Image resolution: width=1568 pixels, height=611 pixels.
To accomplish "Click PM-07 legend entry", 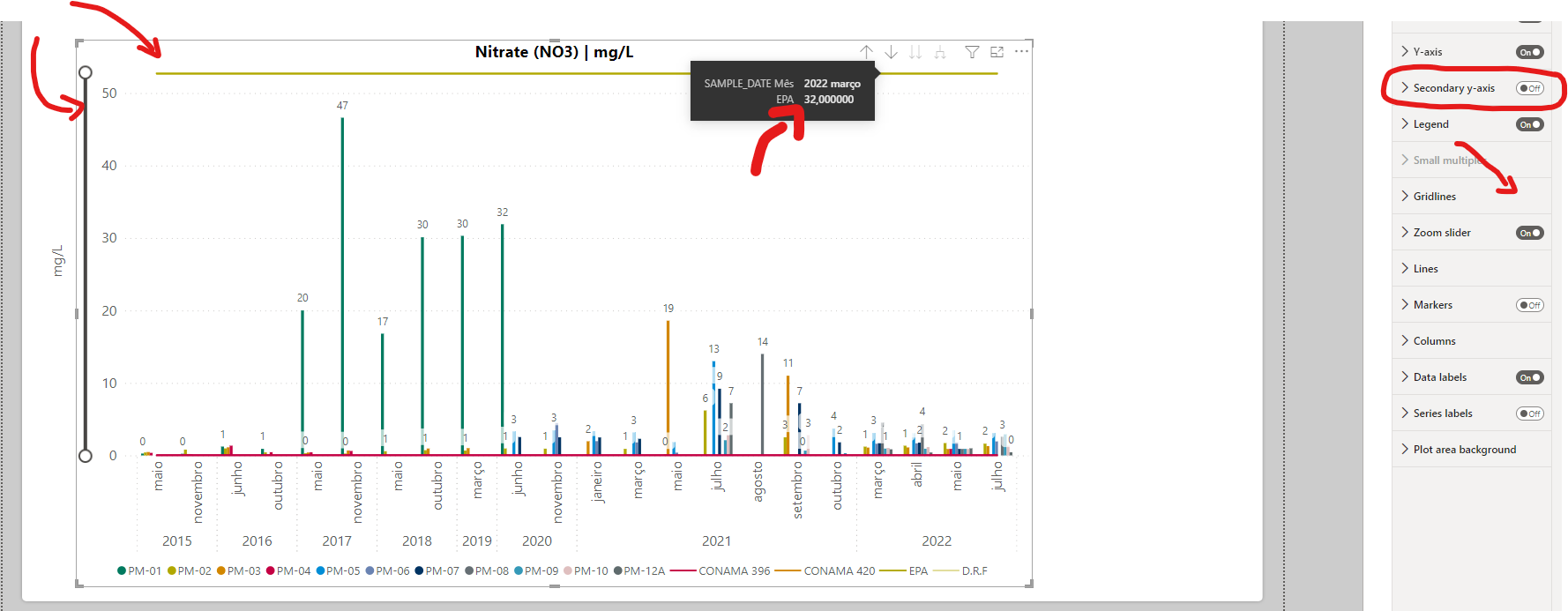I will (437, 571).
